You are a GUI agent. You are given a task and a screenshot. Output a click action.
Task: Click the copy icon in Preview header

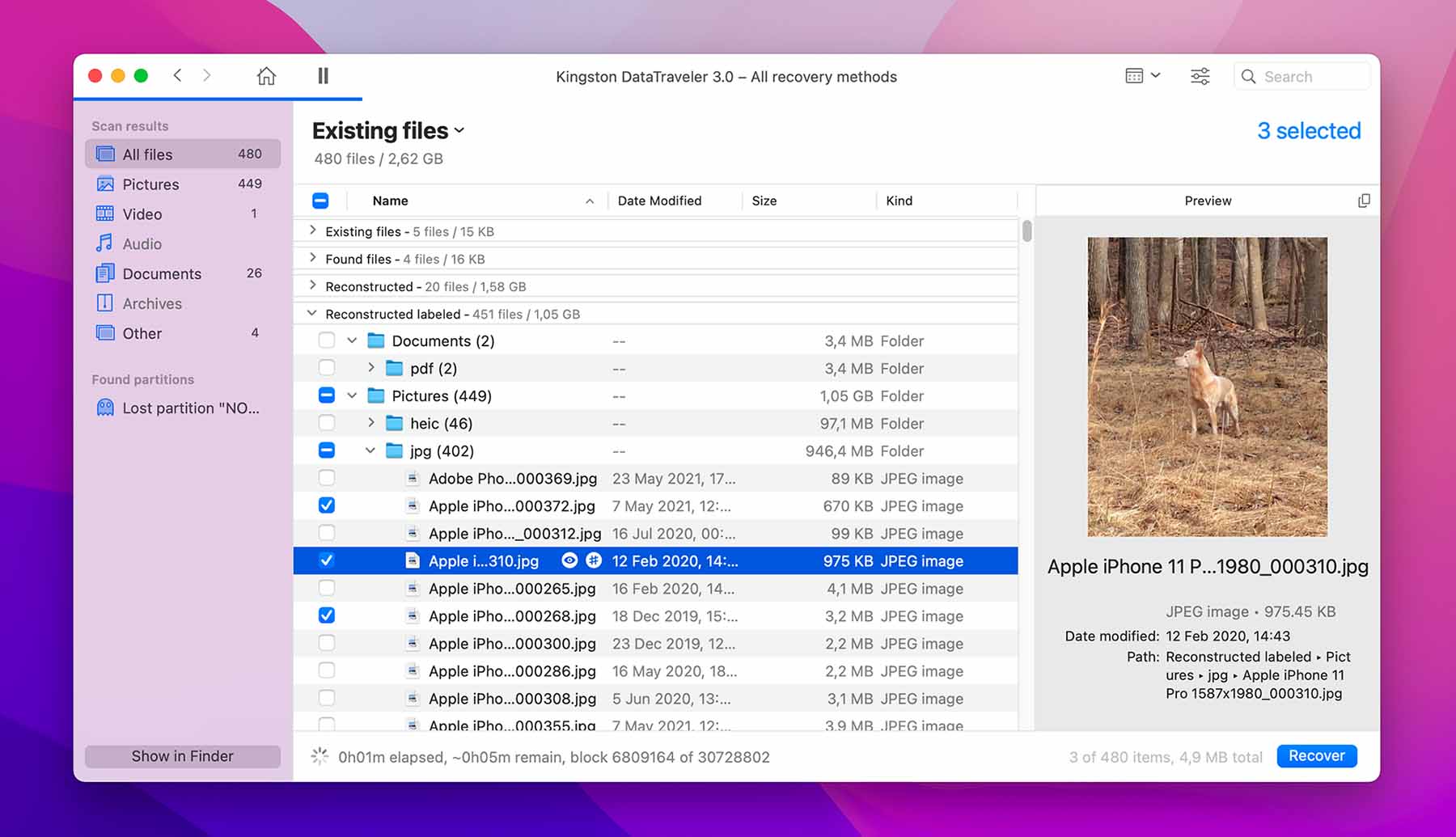(1364, 201)
